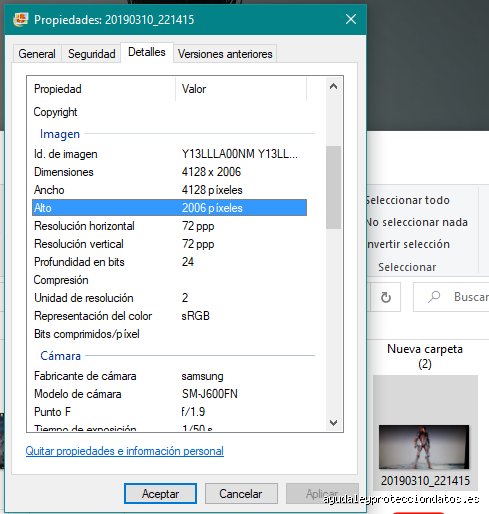
Task: Click No seleccionar nada in Explorer ribbon
Action: coord(417,222)
